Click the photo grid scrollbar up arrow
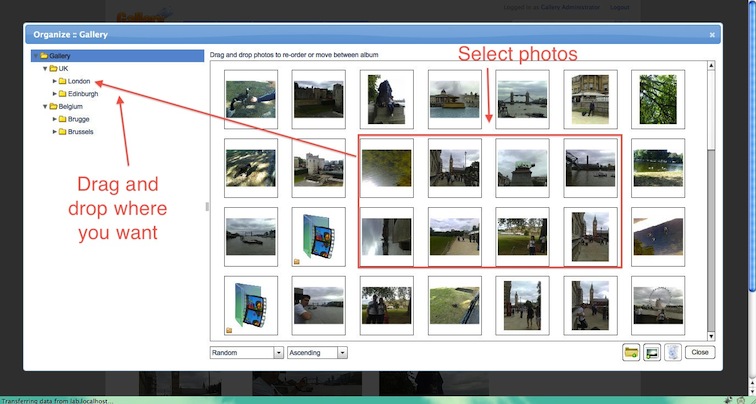This screenshot has height=404, width=756. (711, 66)
